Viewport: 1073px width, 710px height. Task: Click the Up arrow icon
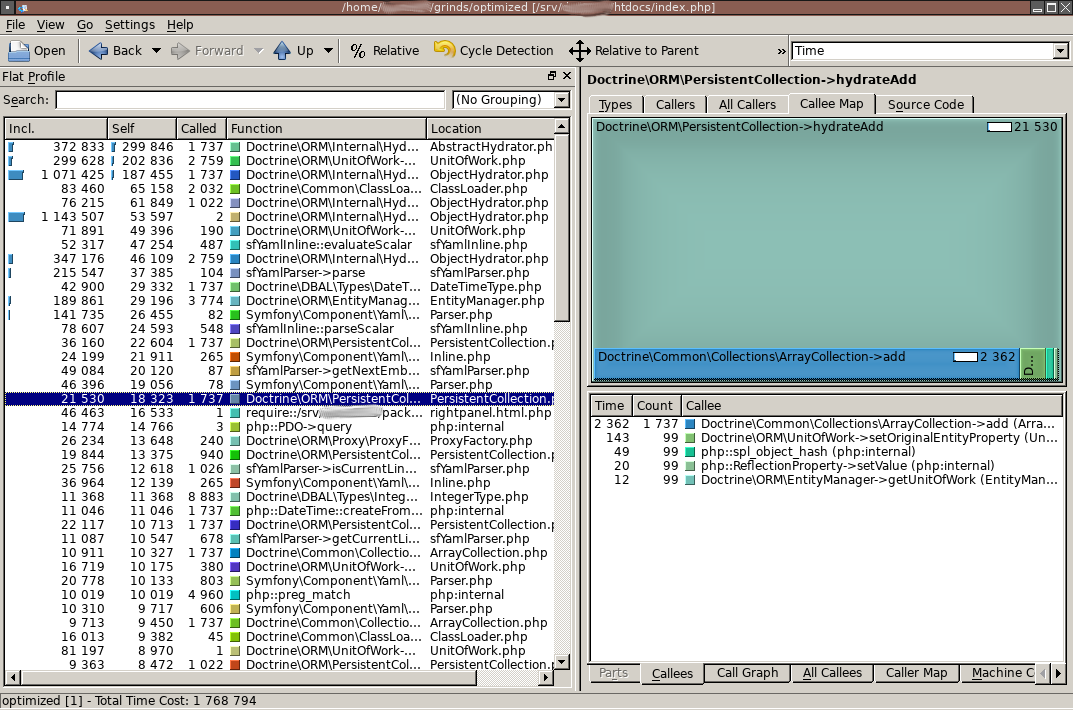(282, 51)
